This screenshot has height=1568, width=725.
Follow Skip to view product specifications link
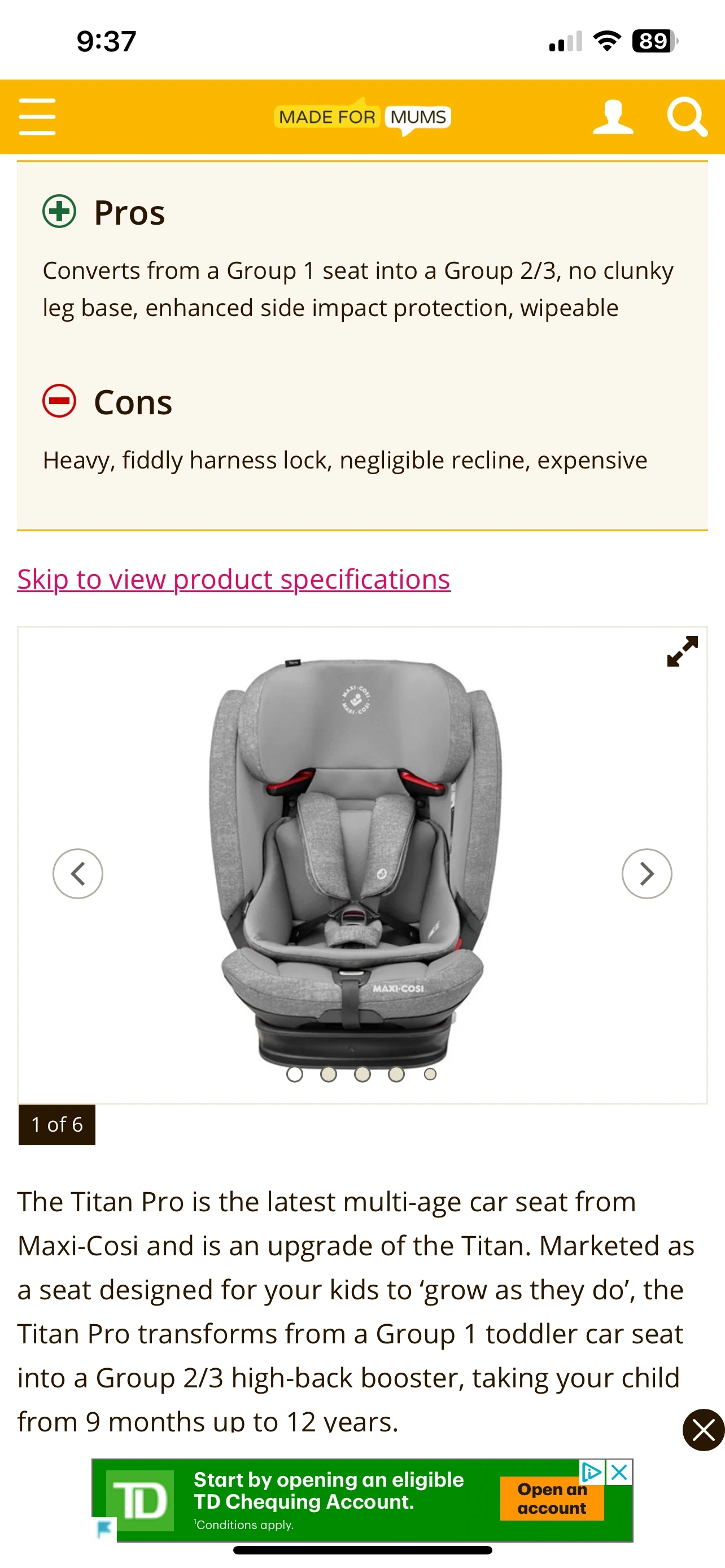234,579
